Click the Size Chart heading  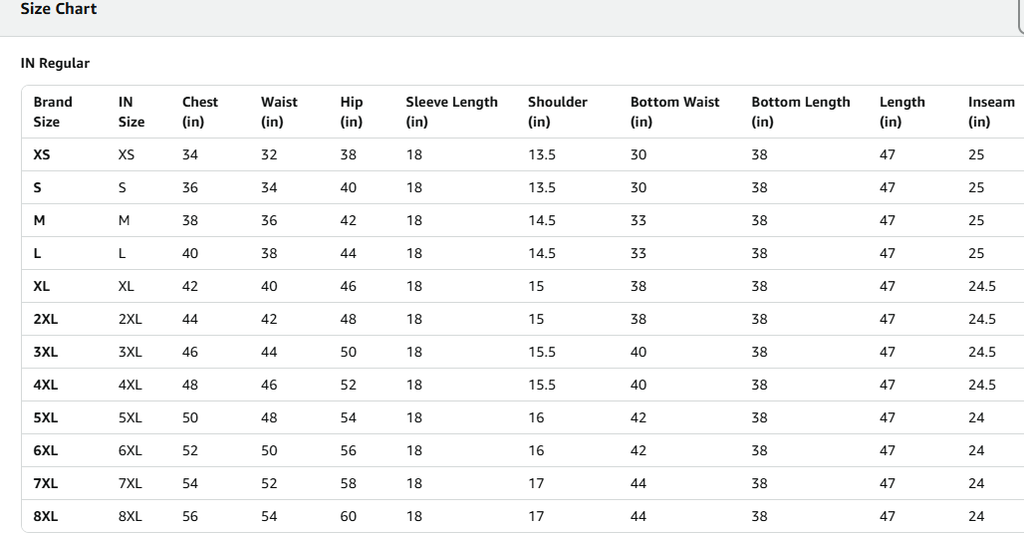click(x=59, y=9)
